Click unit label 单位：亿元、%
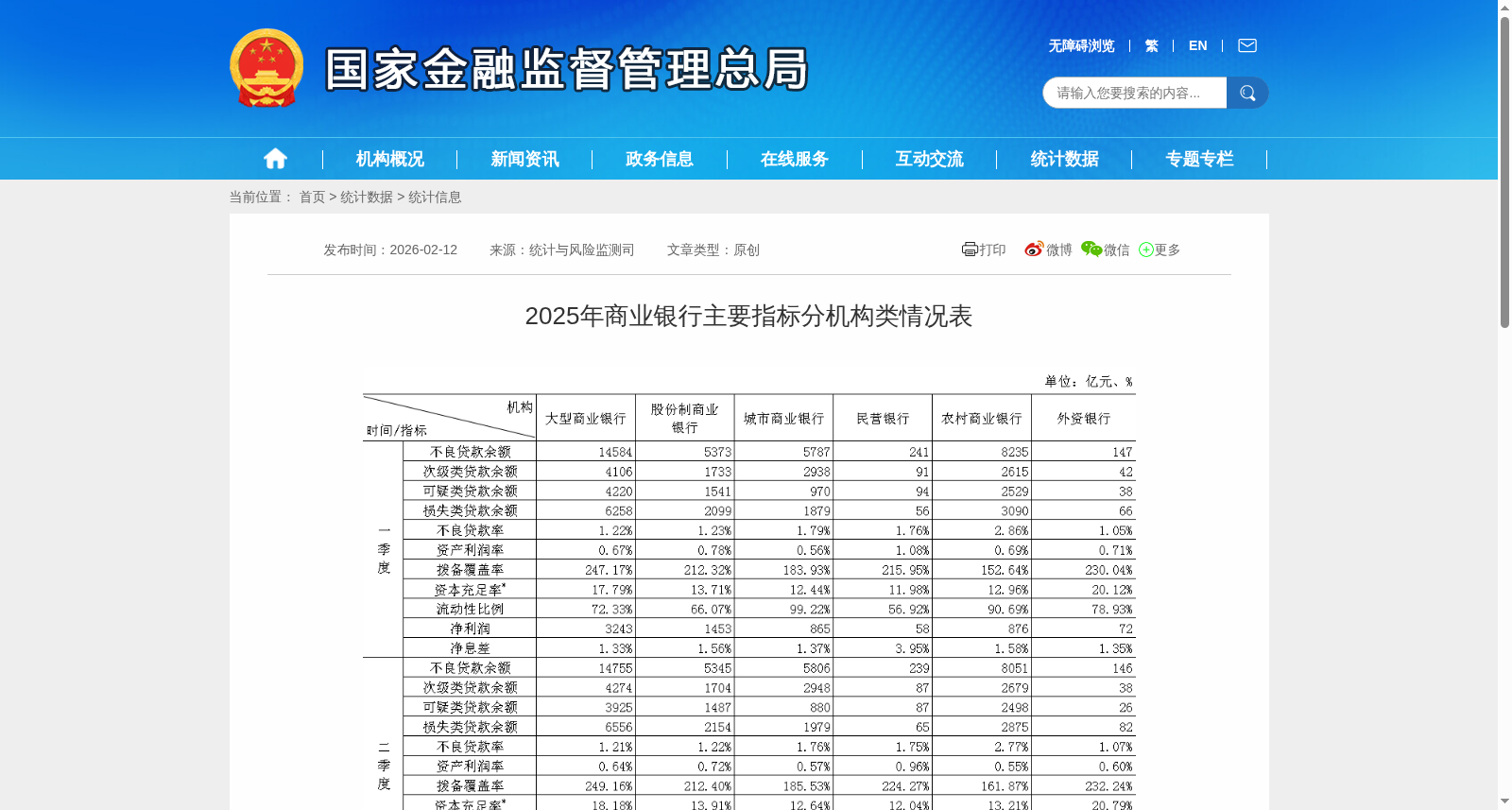1512x810 pixels. point(1089,381)
